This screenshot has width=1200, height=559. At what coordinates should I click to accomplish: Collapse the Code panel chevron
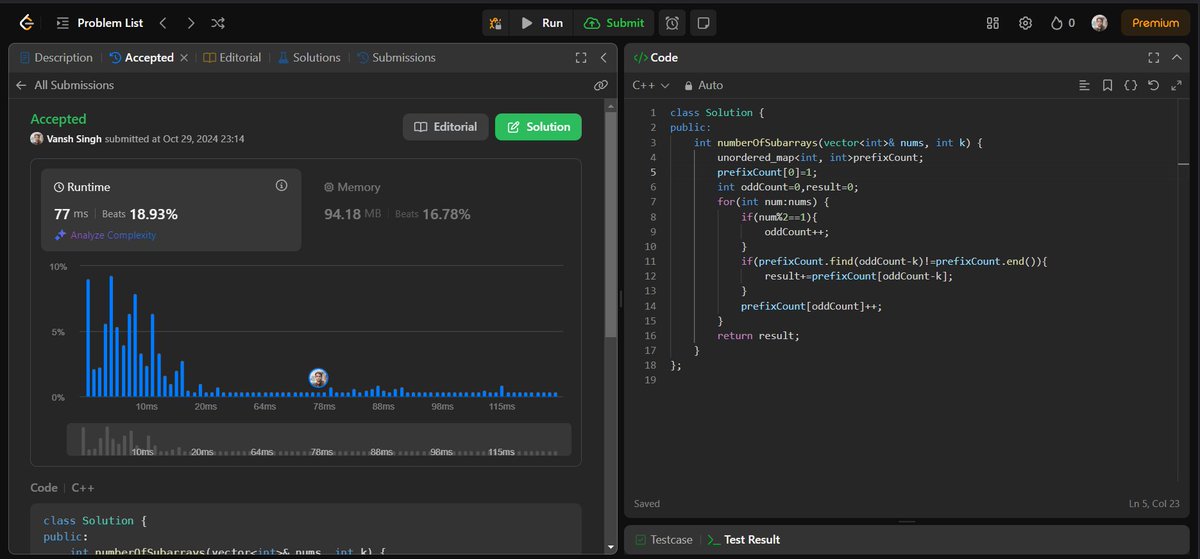tap(1177, 58)
